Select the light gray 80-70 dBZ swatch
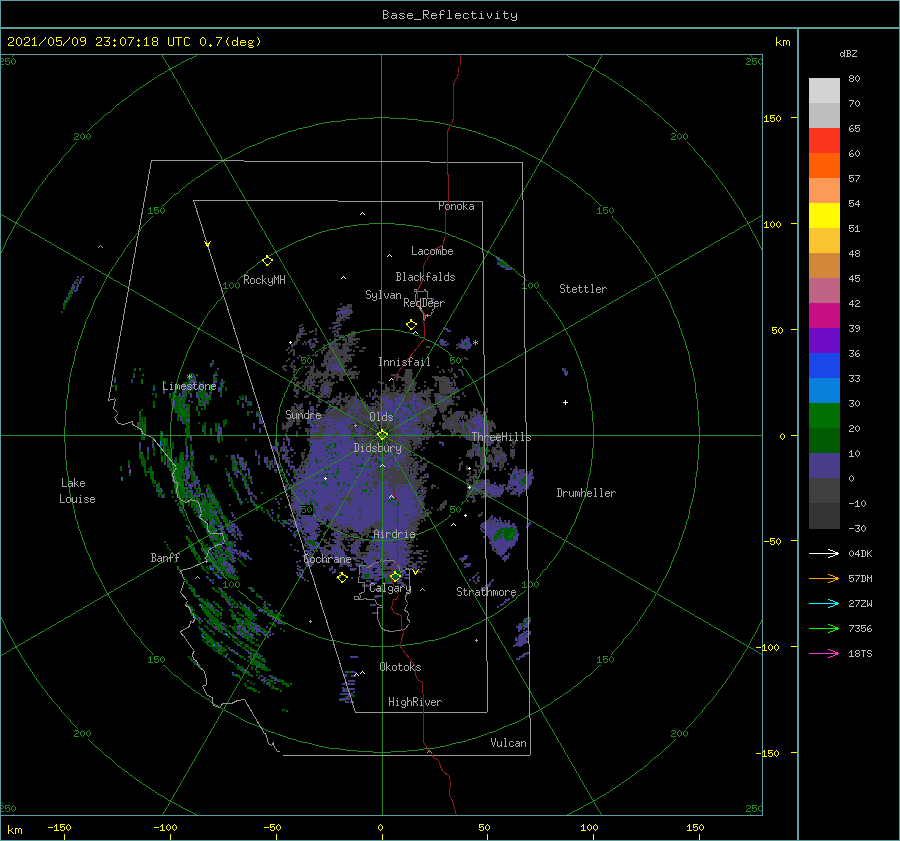Screen dimensions: 900x841 824,91
